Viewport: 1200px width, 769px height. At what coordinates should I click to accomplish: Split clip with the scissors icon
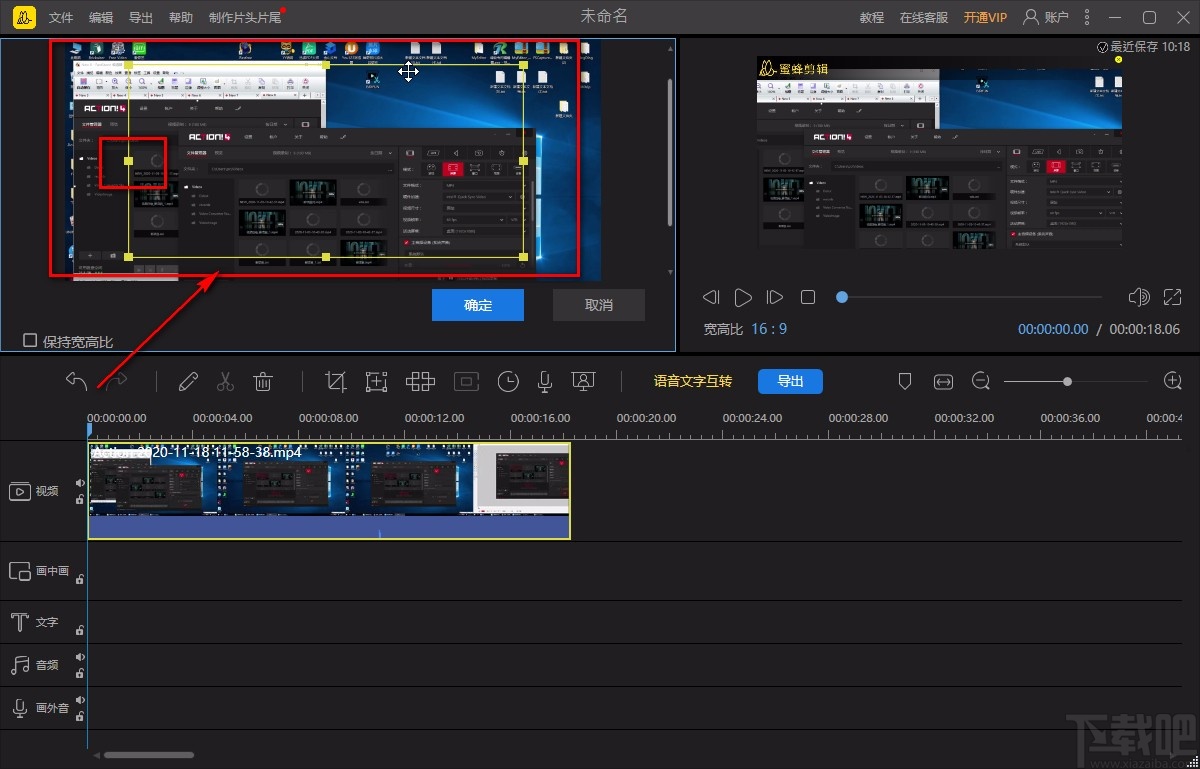pos(225,381)
